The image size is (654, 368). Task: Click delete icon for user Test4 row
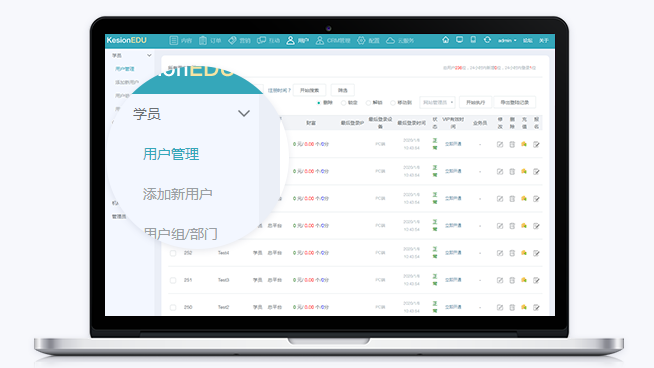pyautogui.click(x=512, y=253)
